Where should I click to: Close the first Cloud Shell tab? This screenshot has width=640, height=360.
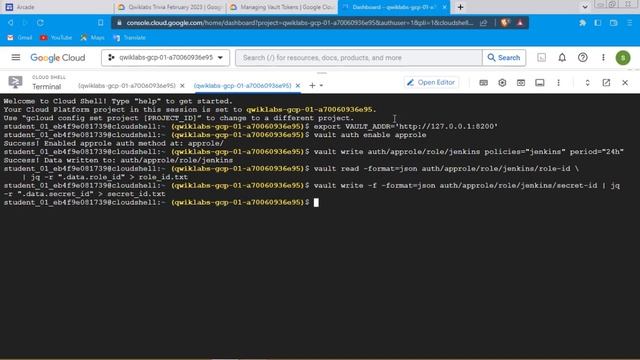point(182,86)
